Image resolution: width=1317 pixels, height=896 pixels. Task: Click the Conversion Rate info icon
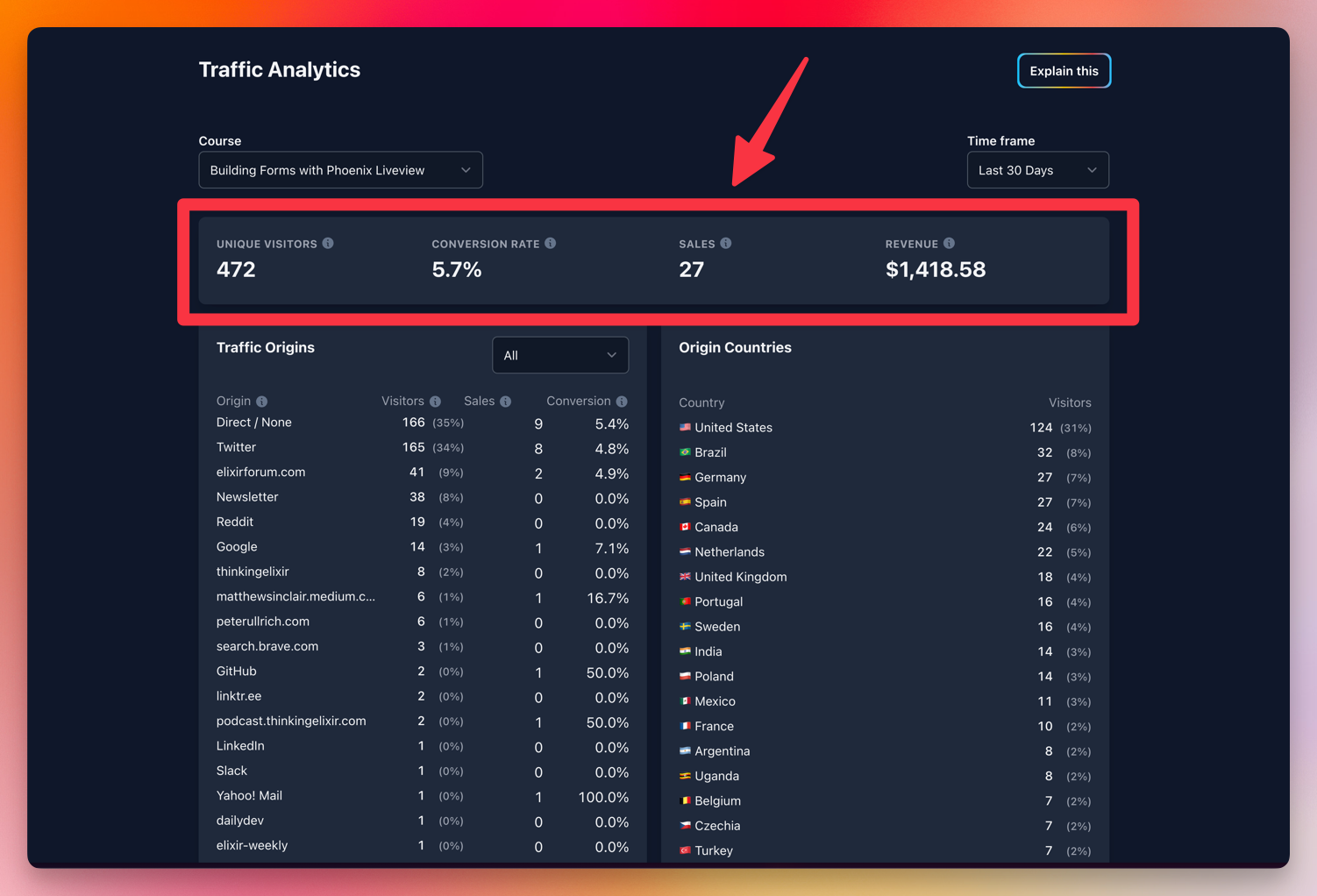tap(551, 244)
